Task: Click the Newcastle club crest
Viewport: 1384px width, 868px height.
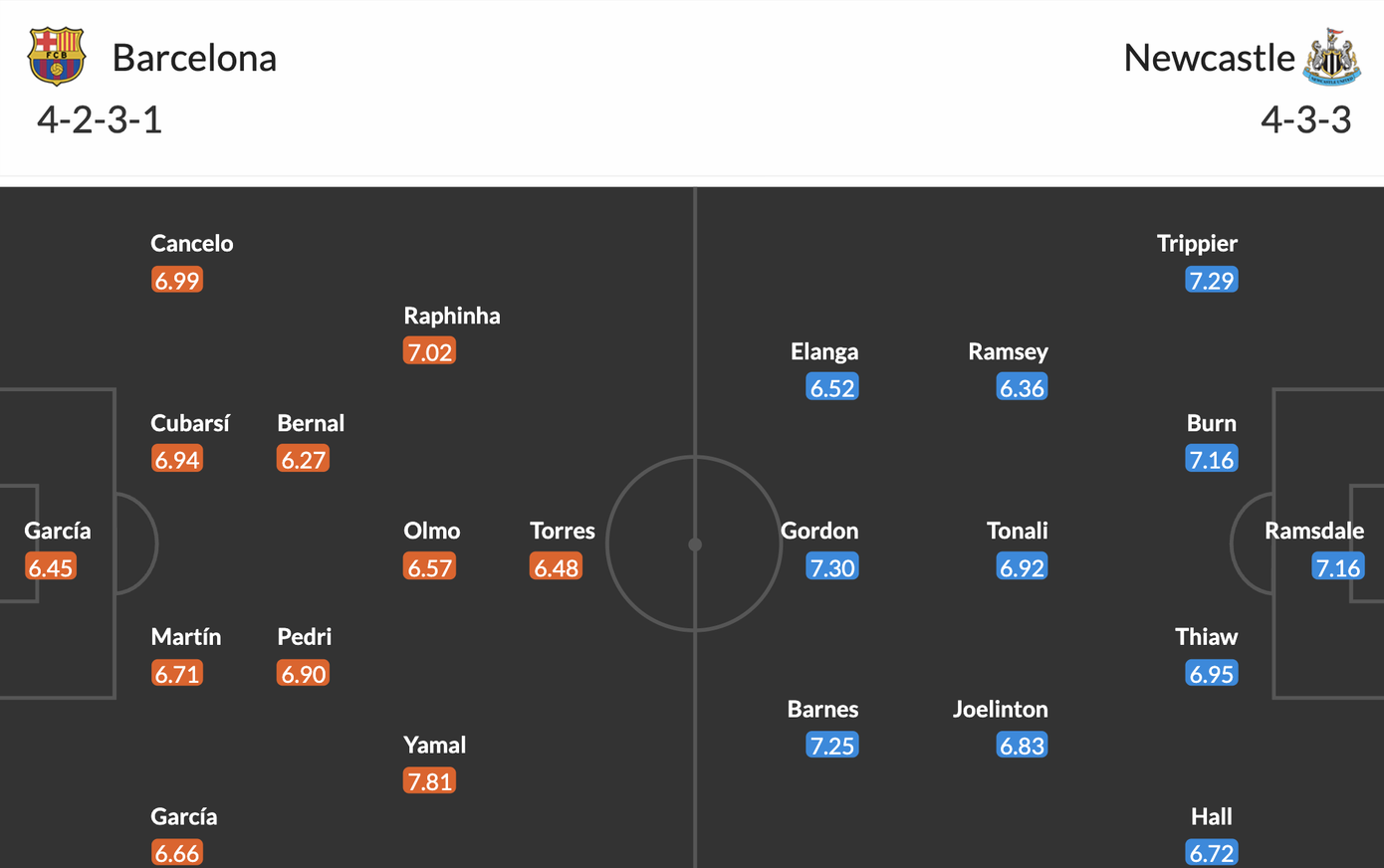Action: pyautogui.click(x=1333, y=57)
